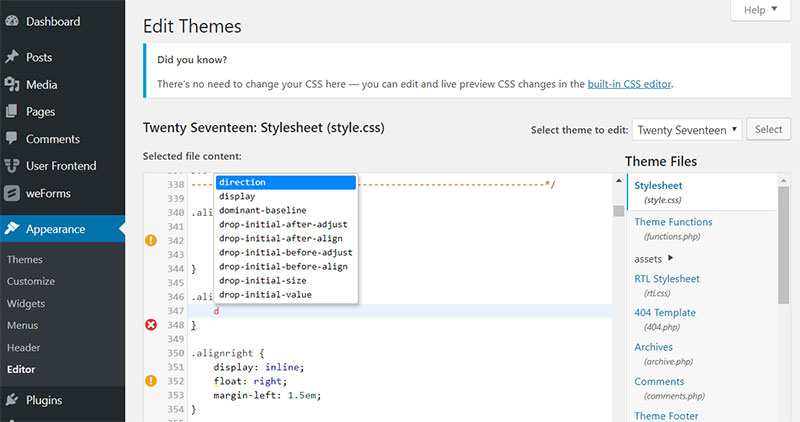Open Archives file link
This screenshot has height=422, width=800.
[654, 347]
